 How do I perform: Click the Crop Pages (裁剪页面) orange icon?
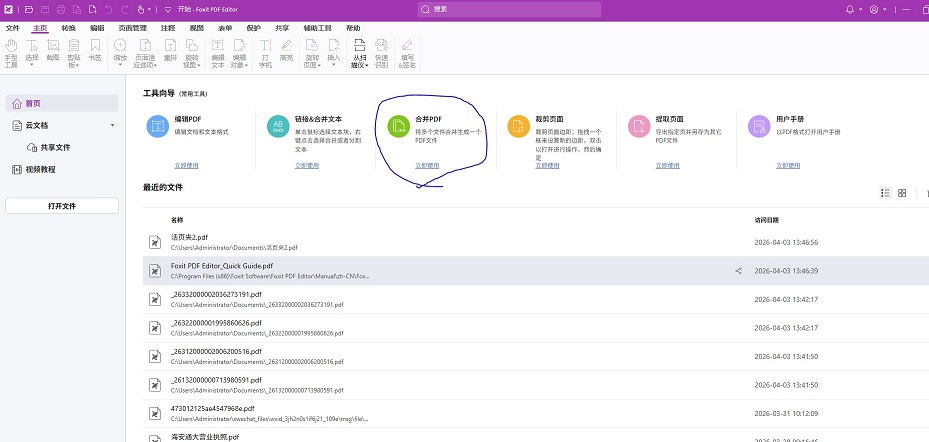pyautogui.click(x=518, y=126)
